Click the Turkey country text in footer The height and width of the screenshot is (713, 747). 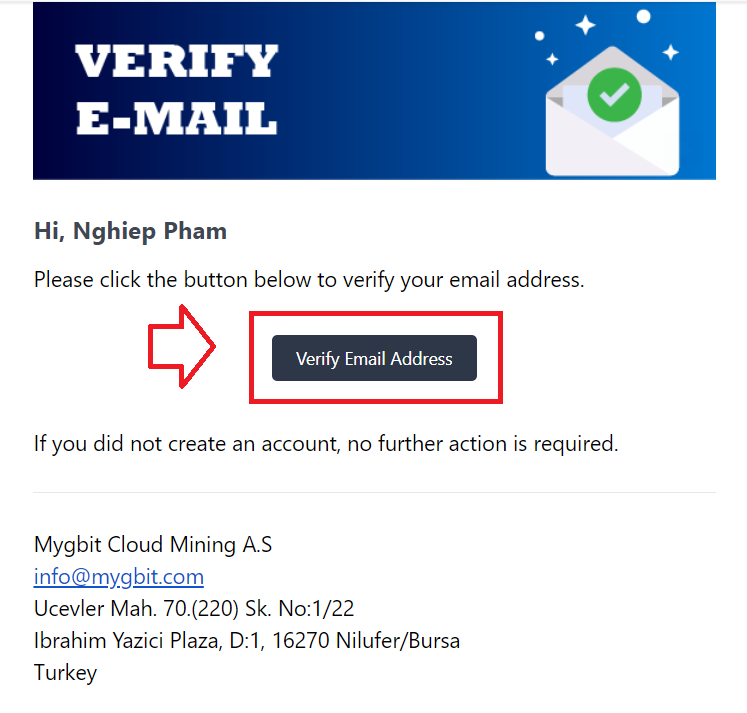pos(65,673)
